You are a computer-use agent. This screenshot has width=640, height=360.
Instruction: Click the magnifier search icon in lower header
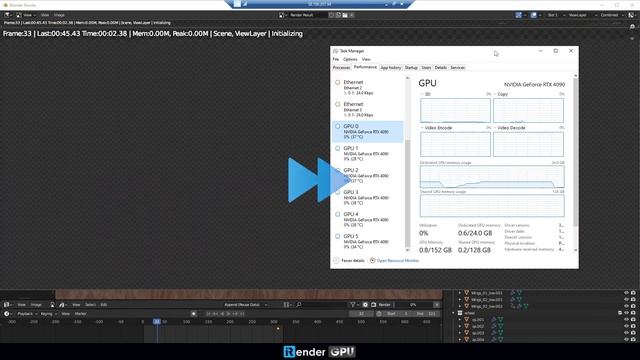pyautogui.click(x=299, y=305)
